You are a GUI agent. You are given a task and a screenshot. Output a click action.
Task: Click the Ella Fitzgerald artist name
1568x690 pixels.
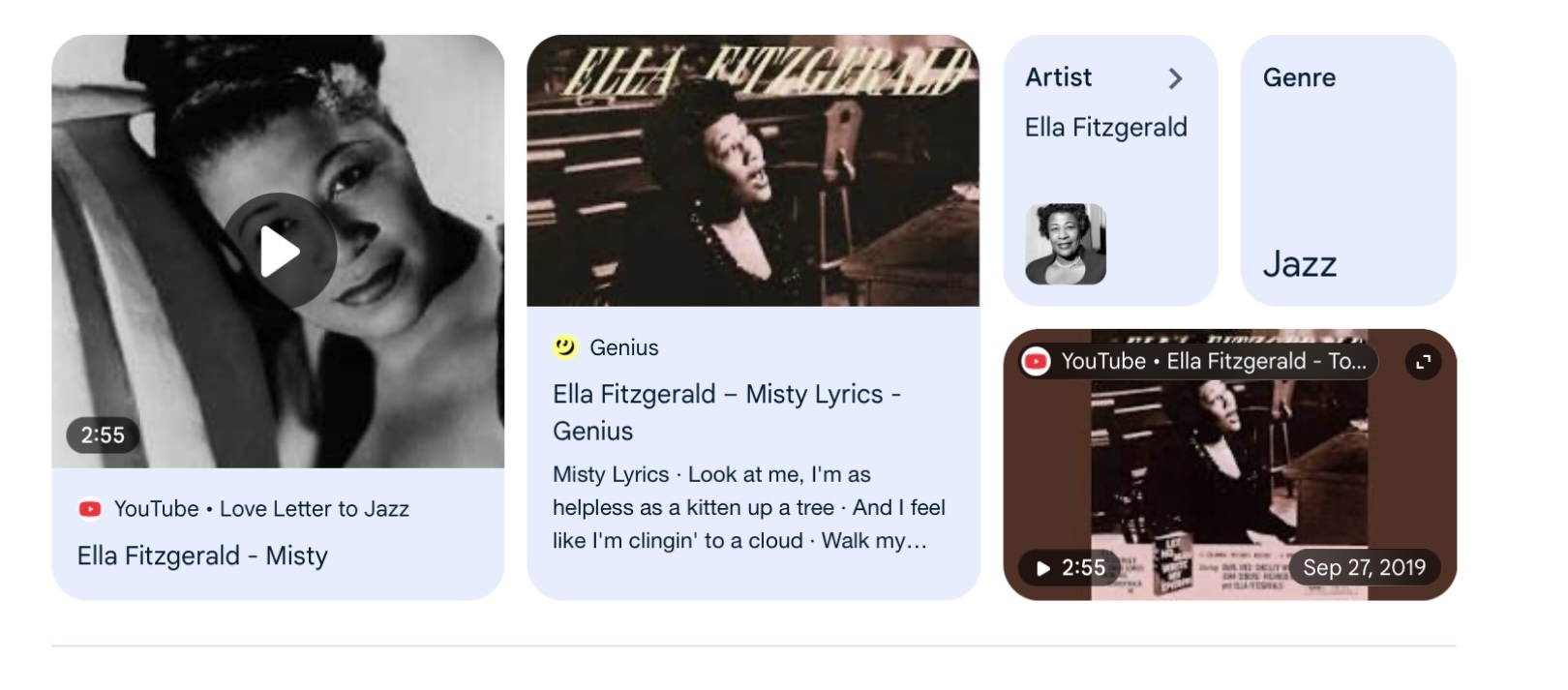point(1105,128)
